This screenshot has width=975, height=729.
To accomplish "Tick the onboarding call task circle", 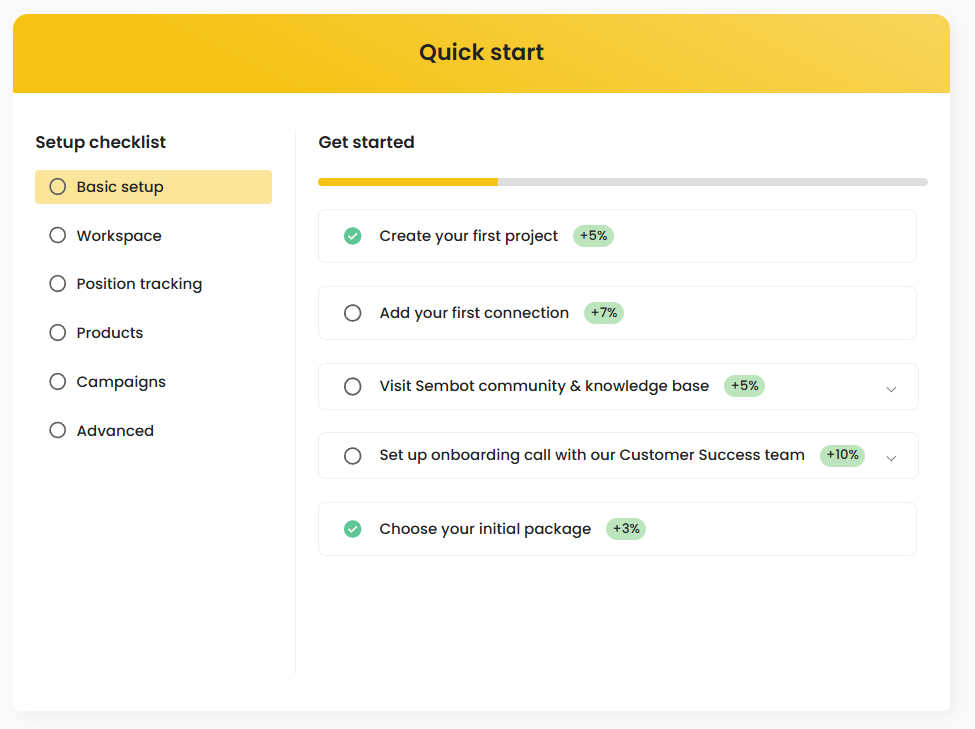I will 352,456.
